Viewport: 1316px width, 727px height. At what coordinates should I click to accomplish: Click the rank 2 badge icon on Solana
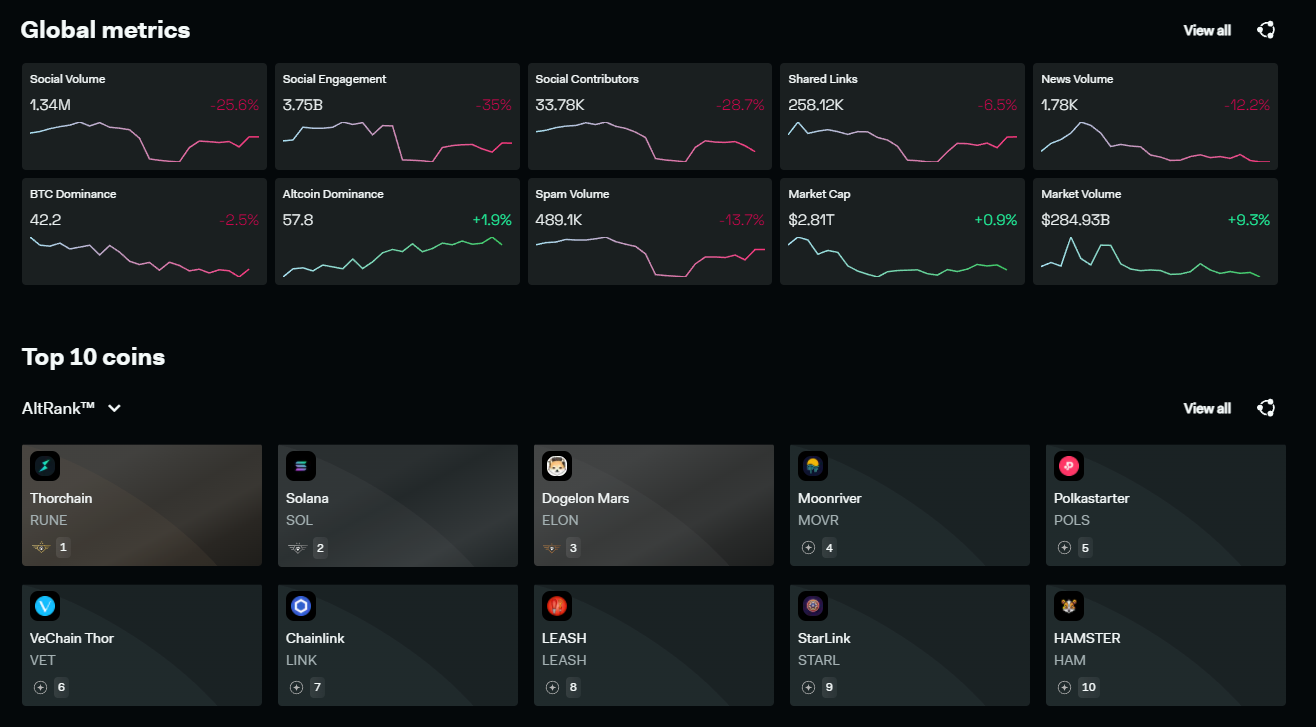pyautogui.click(x=297, y=548)
